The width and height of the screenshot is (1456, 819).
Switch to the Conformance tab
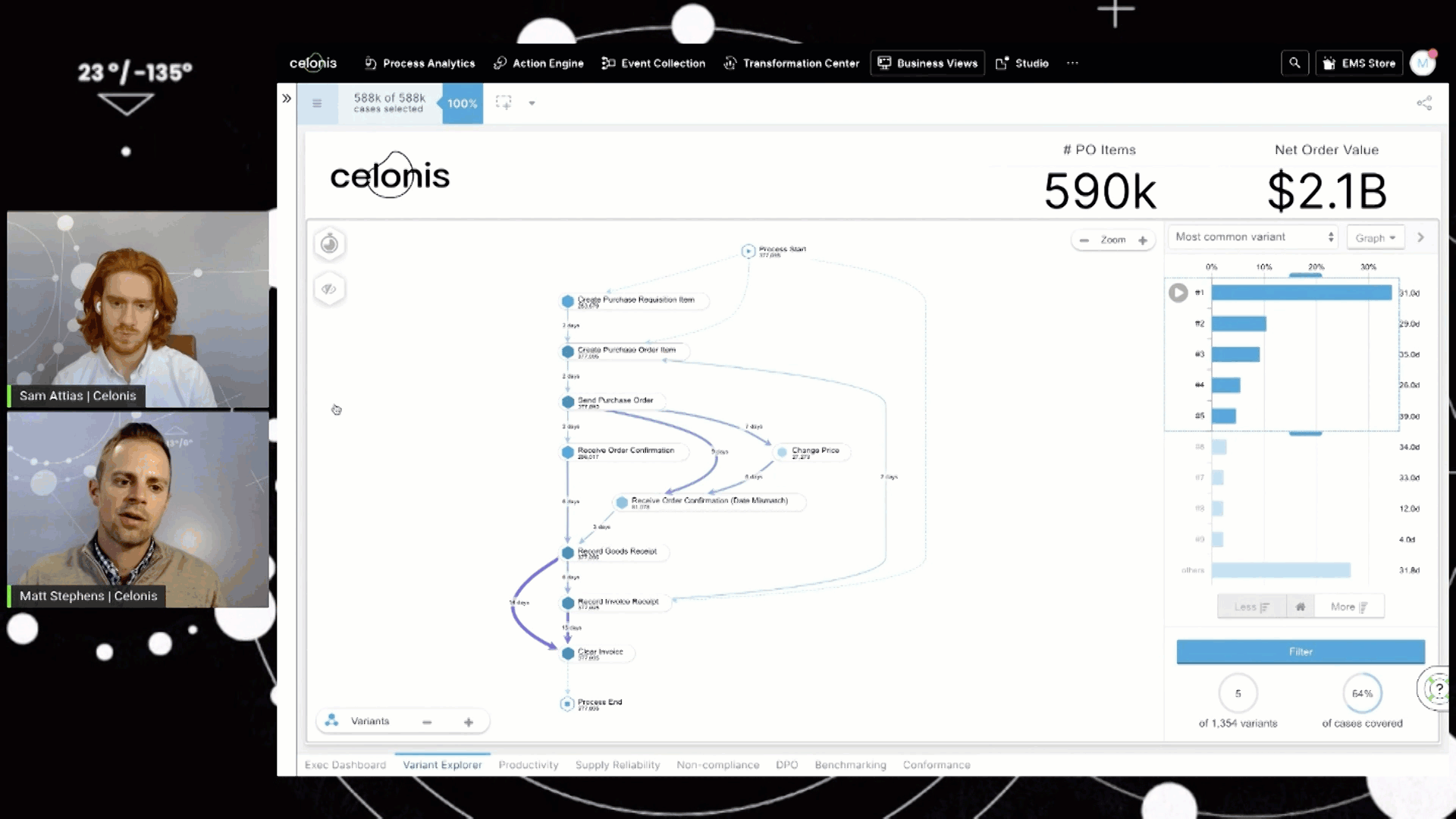click(x=937, y=764)
